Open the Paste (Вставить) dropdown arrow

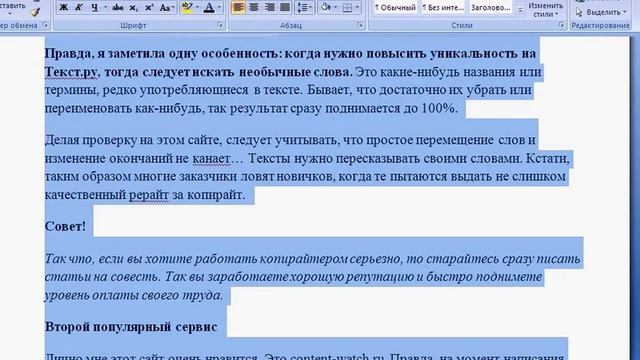pyautogui.click(x=10, y=13)
